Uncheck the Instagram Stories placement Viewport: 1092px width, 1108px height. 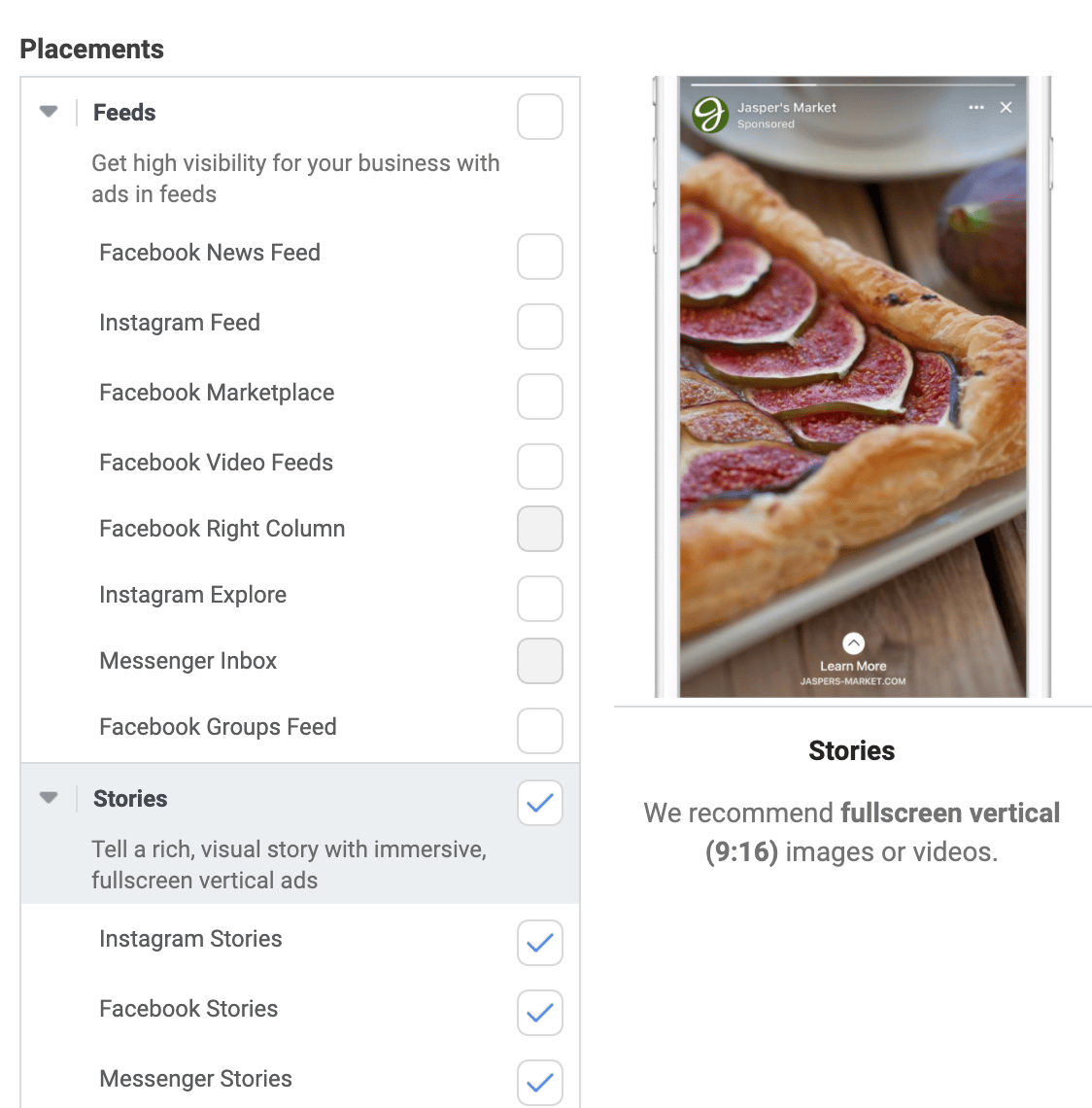click(539, 943)
